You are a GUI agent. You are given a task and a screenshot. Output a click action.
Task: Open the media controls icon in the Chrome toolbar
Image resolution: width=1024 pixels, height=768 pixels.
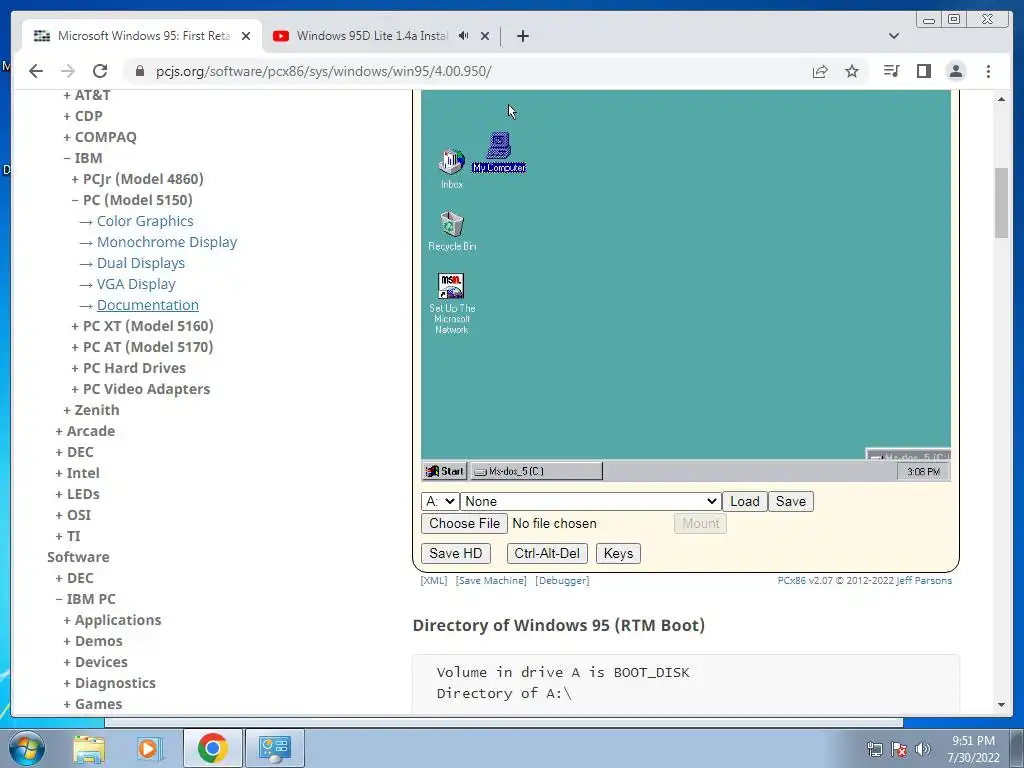pyautogui.click(x=891, y=71)
